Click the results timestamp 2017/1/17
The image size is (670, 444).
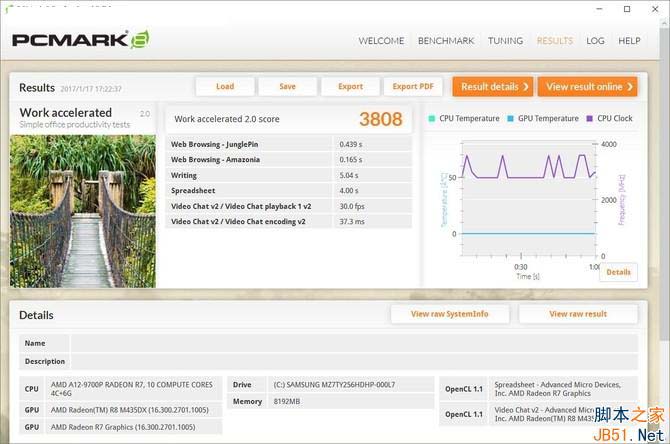coord(91,89)
